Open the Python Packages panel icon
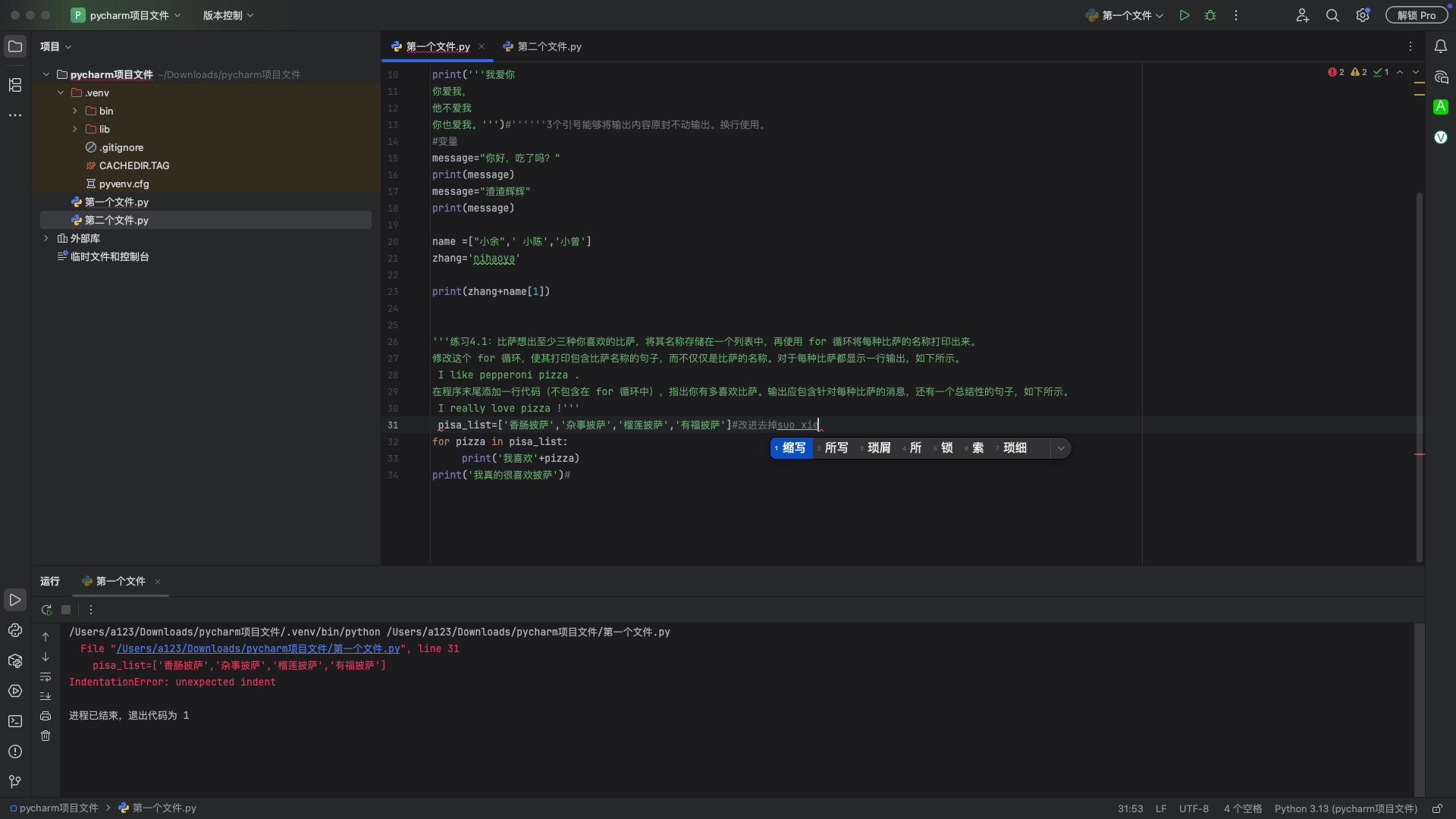Image resolution: width=1456 pixels, height=819 pixels. 15,661
